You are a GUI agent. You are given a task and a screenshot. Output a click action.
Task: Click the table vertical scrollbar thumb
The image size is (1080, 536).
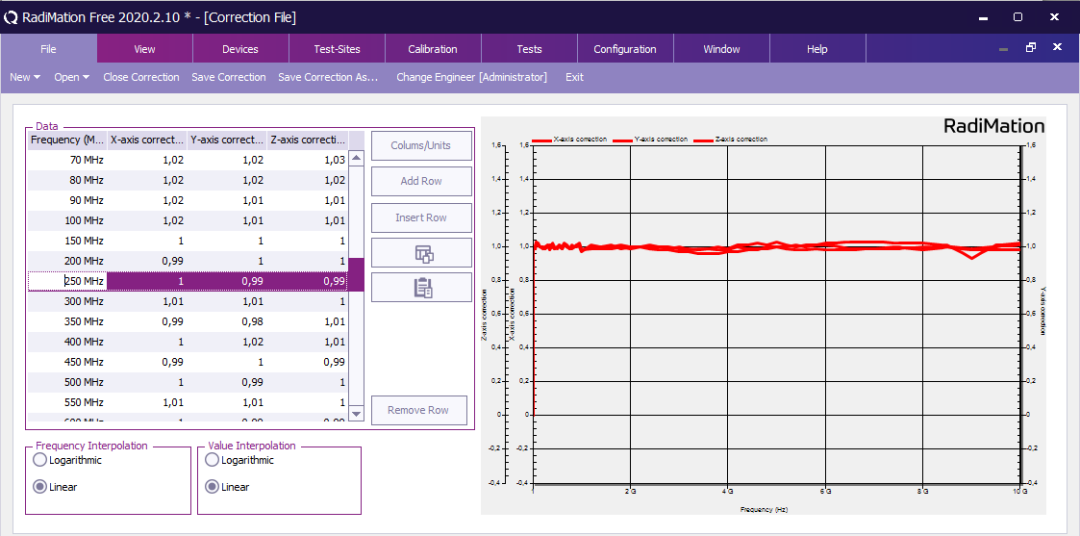coord(356,274)
